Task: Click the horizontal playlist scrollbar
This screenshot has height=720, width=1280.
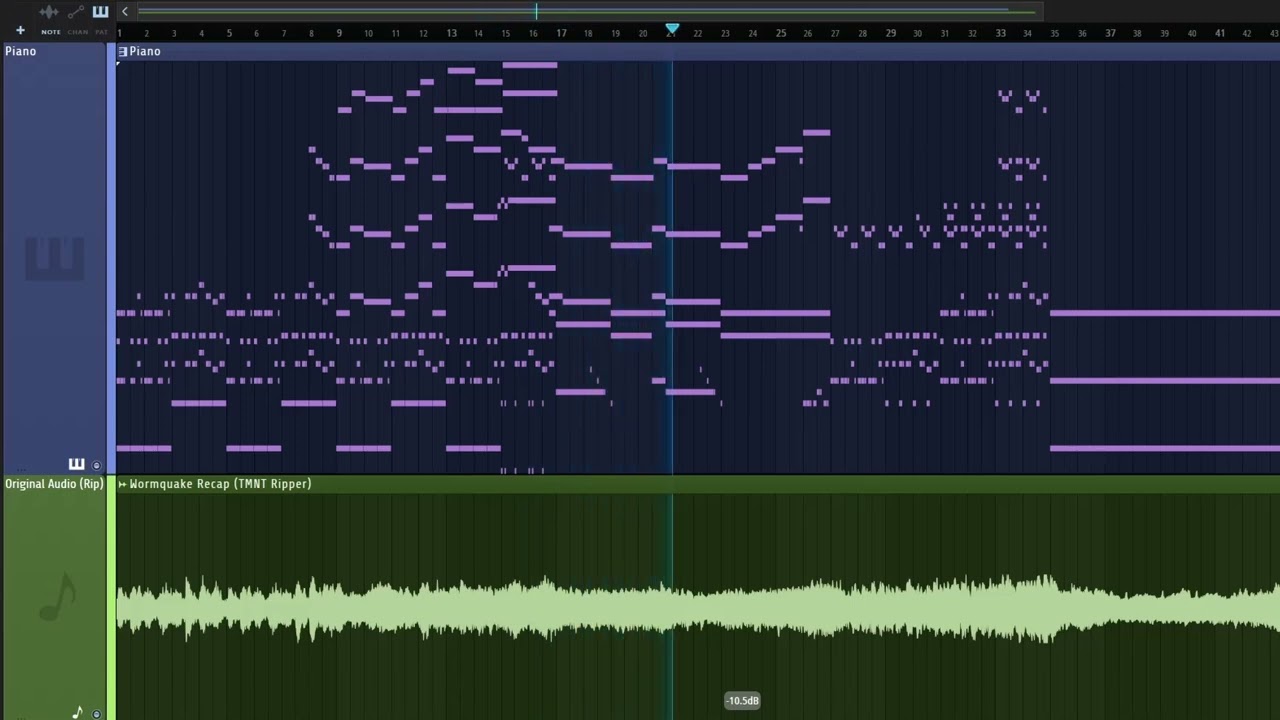Action: click(x=588, y=12)
